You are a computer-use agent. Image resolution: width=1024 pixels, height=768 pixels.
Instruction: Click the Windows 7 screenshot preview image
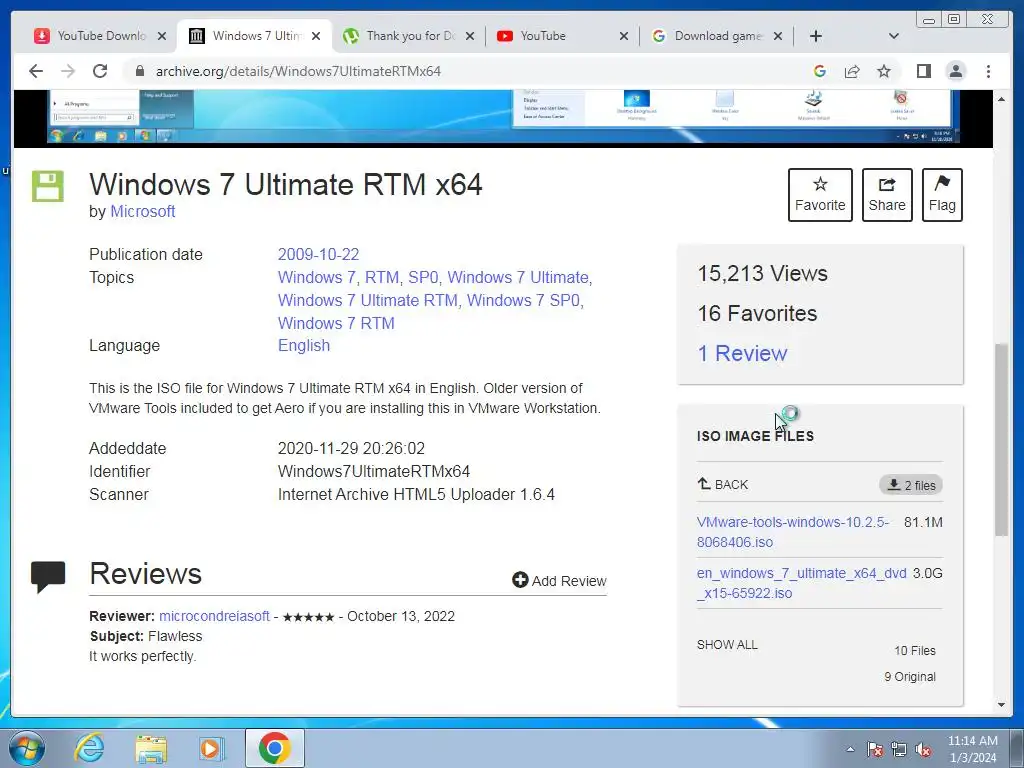(503, 118)
